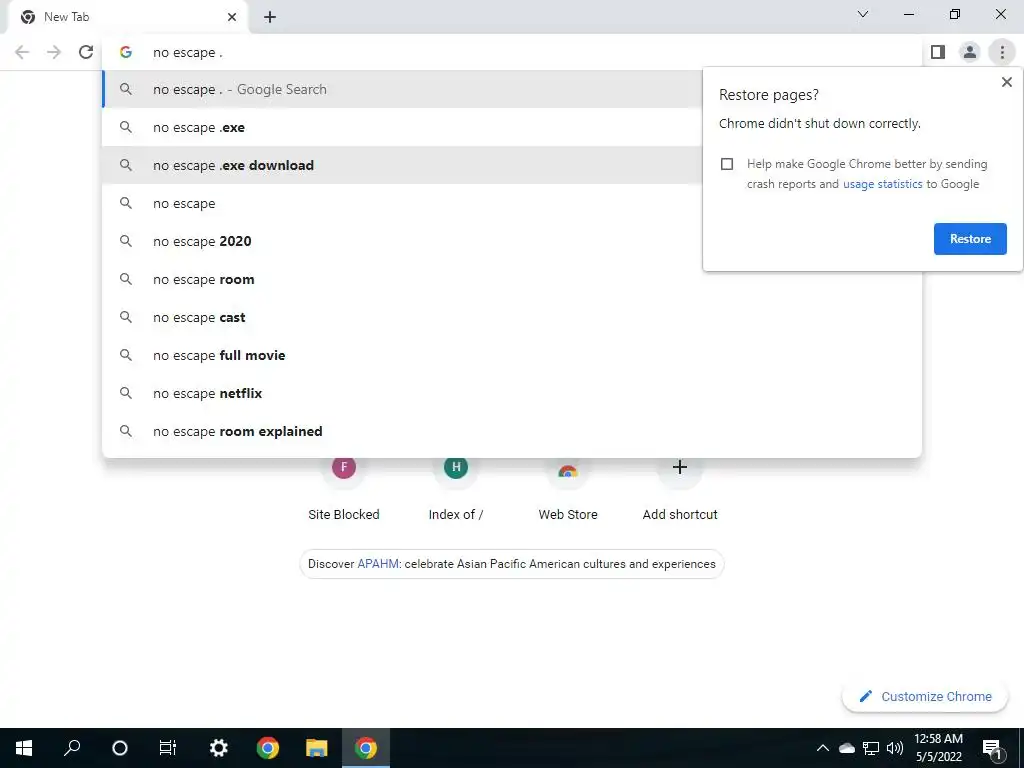The height and width of the screenshot is (768, 1024).
Task: Open the usage statistics link
Action: (x=882, y=184)
